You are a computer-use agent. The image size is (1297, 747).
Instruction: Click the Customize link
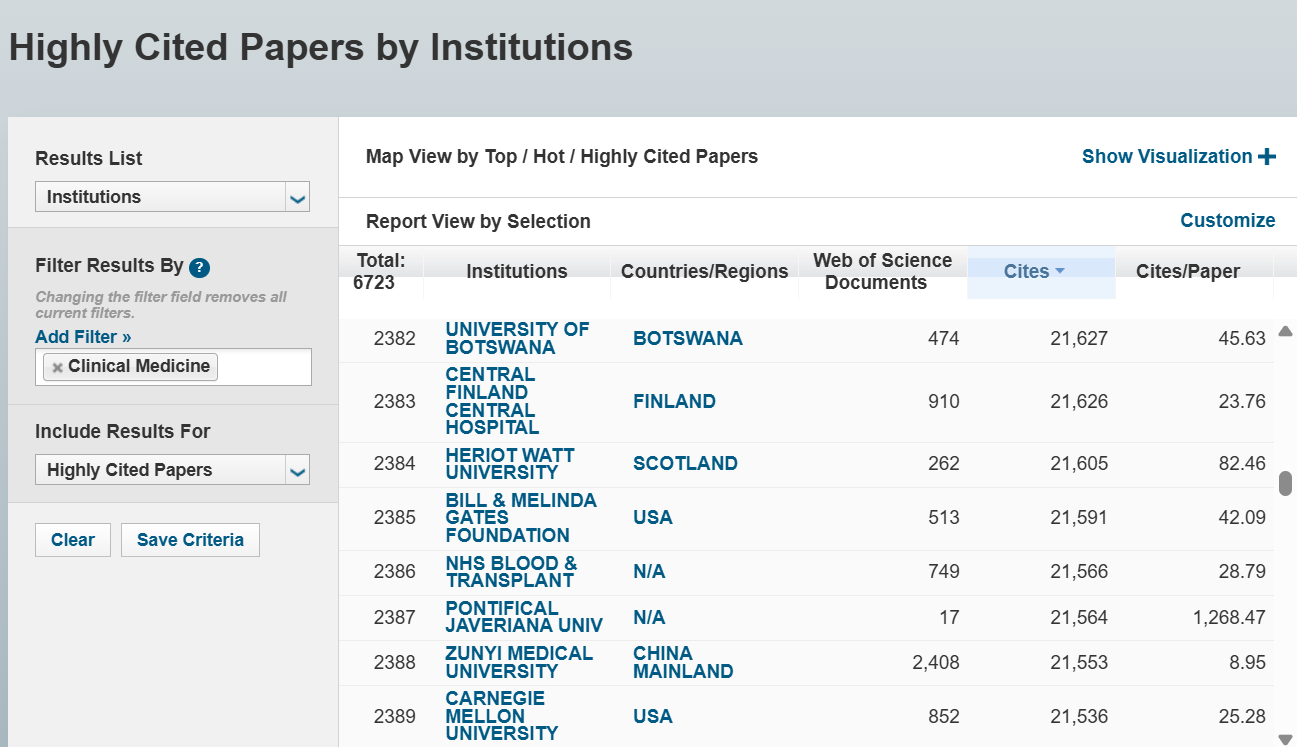tap(1227, 220)
